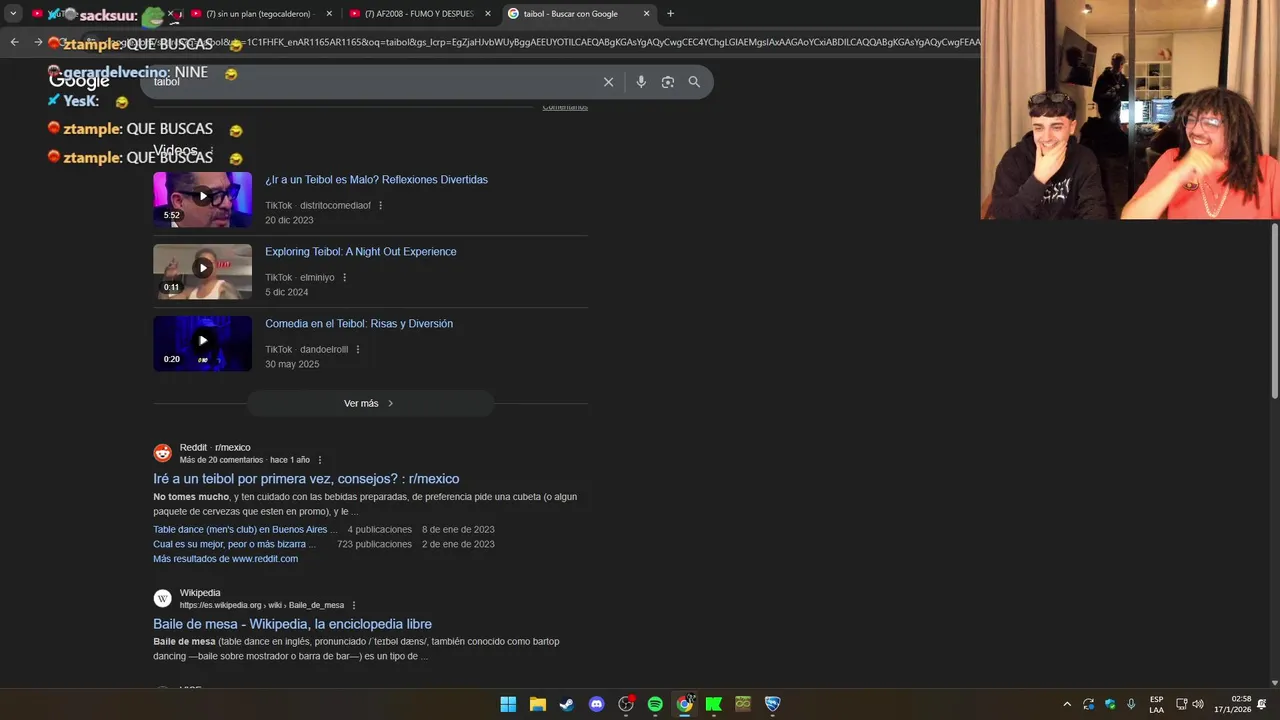This screenshot has height=720, width=1280.
Task: Open the Kick app on taskbar
Action: click(714, 704)
